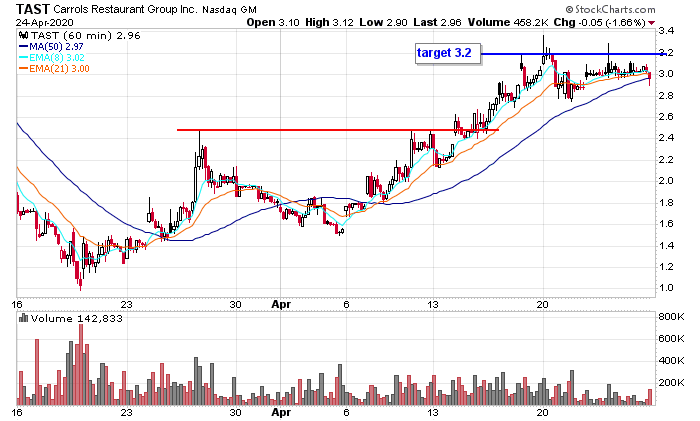Click the '30' date marker under price pane

(235, 304)
